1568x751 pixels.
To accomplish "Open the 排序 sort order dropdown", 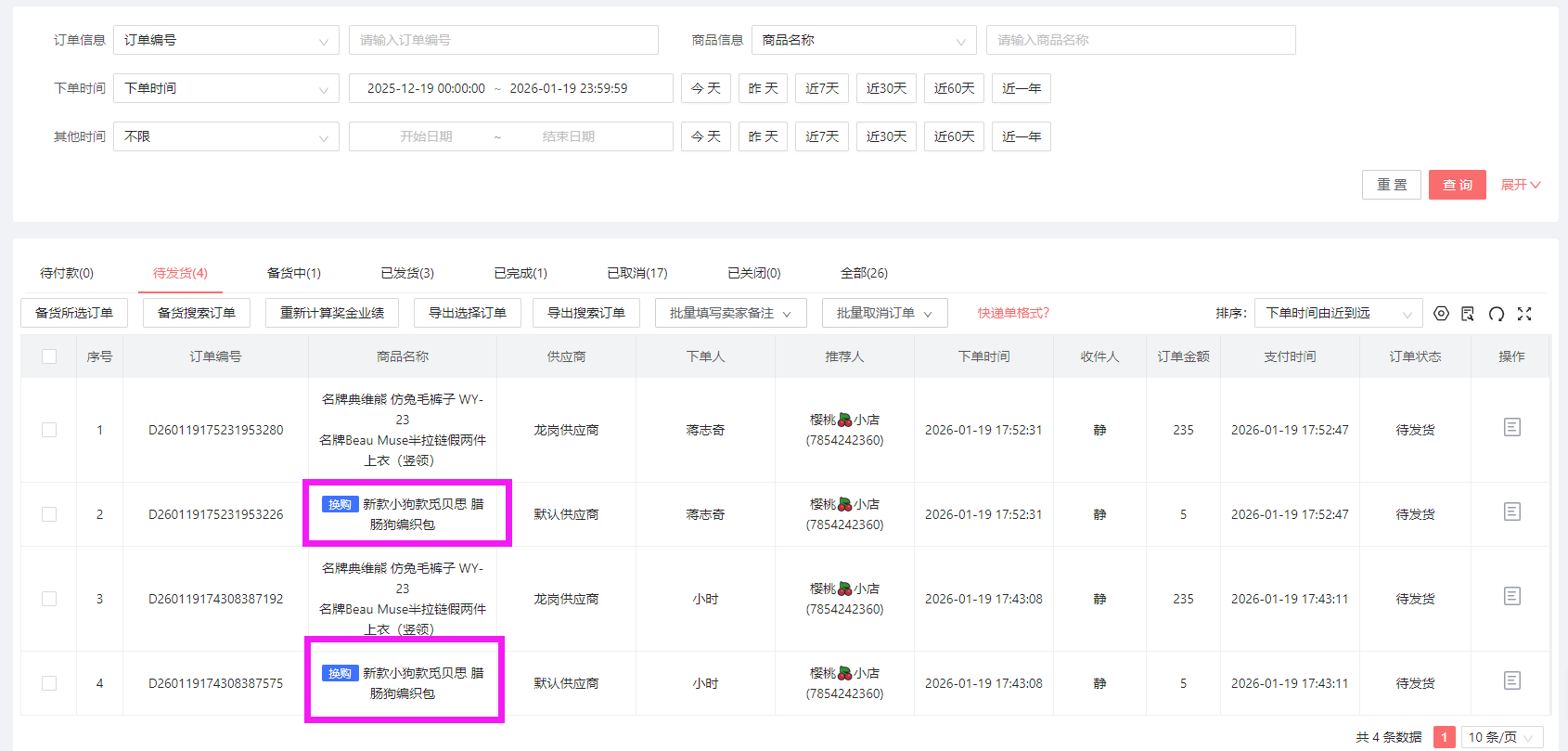I will point(1337,314).
